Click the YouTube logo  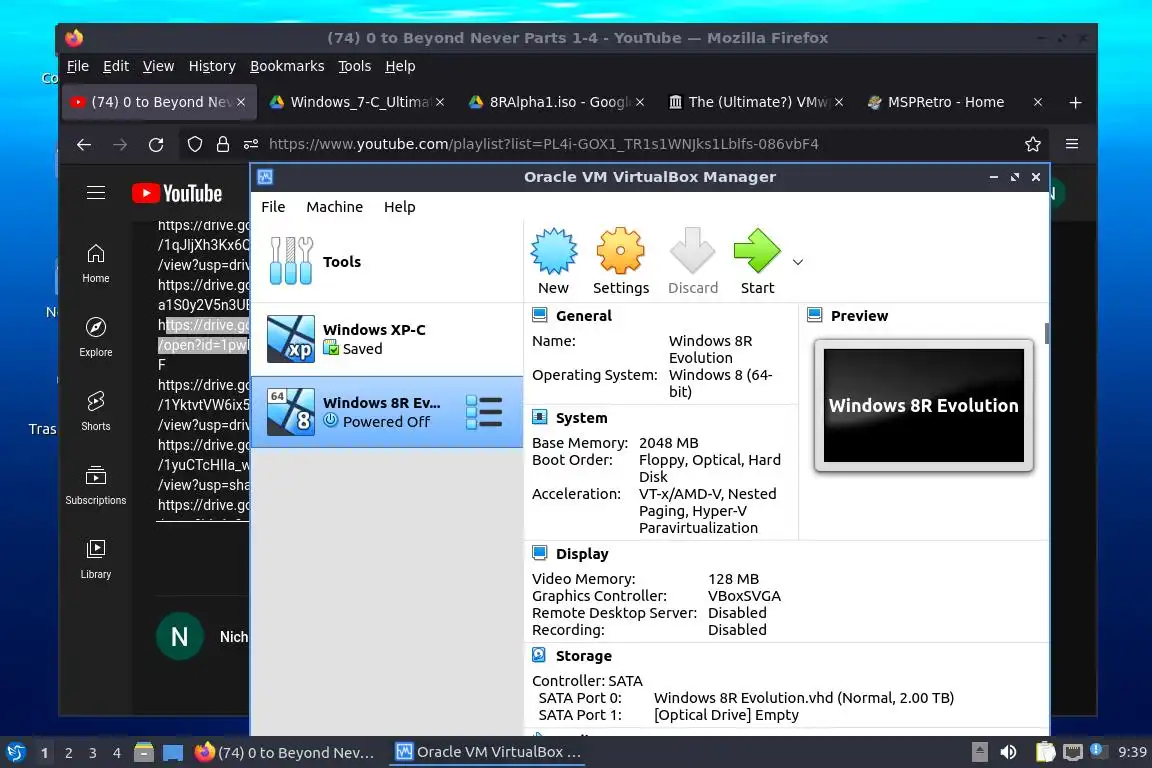coord(177,193)
